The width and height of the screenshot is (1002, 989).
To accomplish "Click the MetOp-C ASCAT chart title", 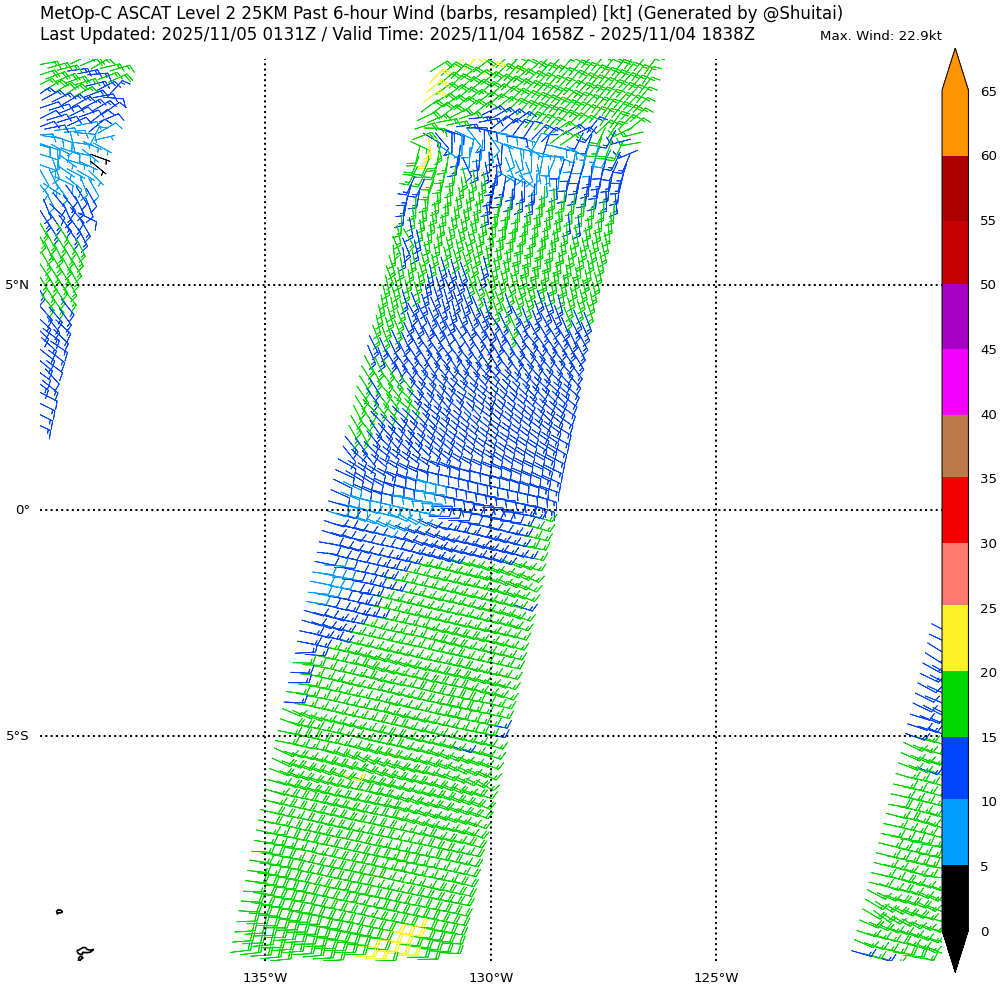I will pyautogui.click(x=440, y=14).
